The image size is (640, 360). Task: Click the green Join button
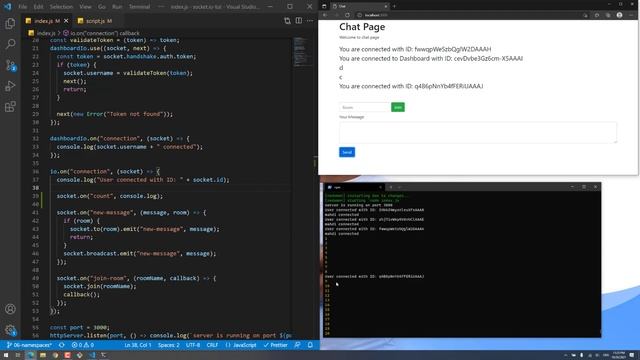[x=398, y=107]
